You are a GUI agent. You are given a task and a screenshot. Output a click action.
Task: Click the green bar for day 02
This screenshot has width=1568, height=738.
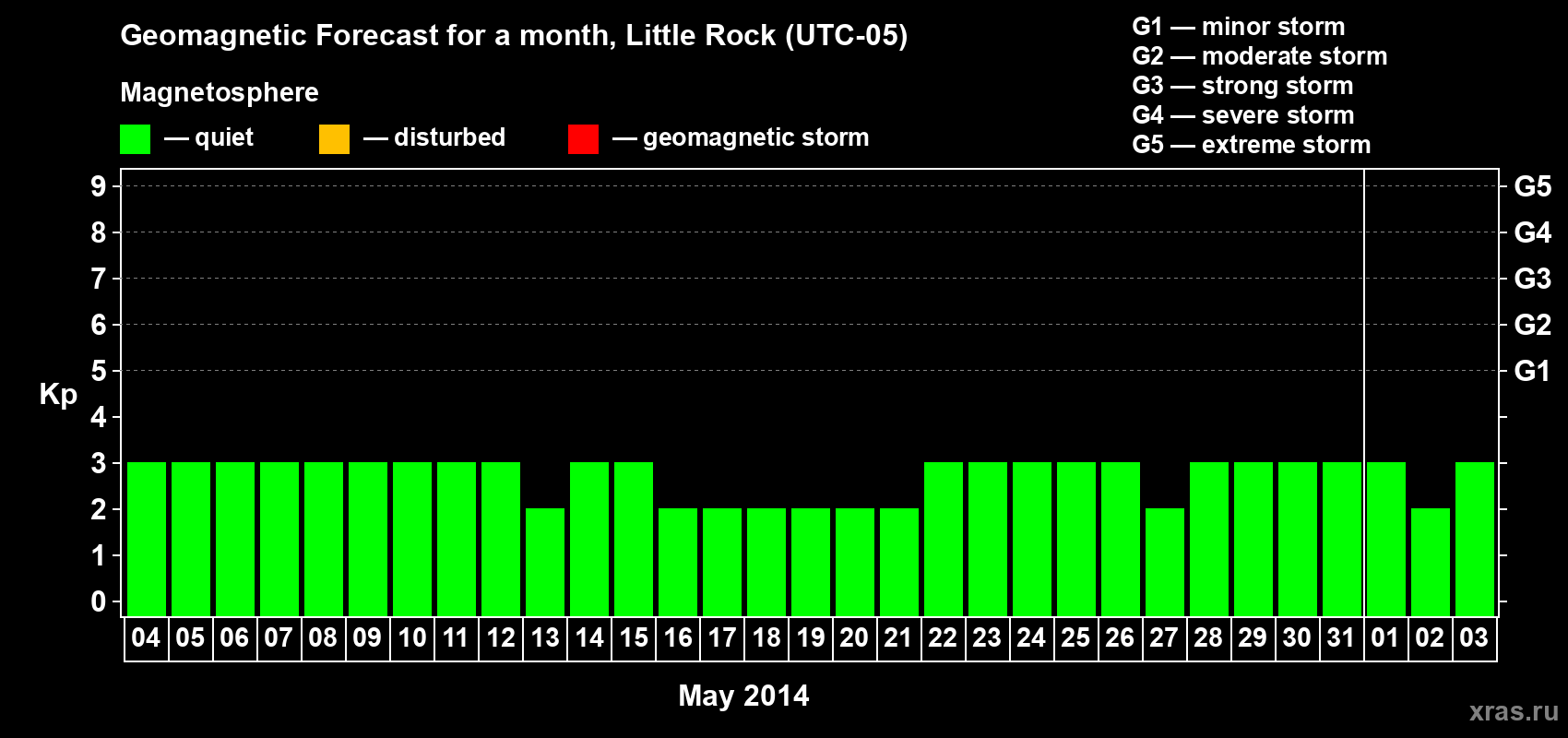1431,562
